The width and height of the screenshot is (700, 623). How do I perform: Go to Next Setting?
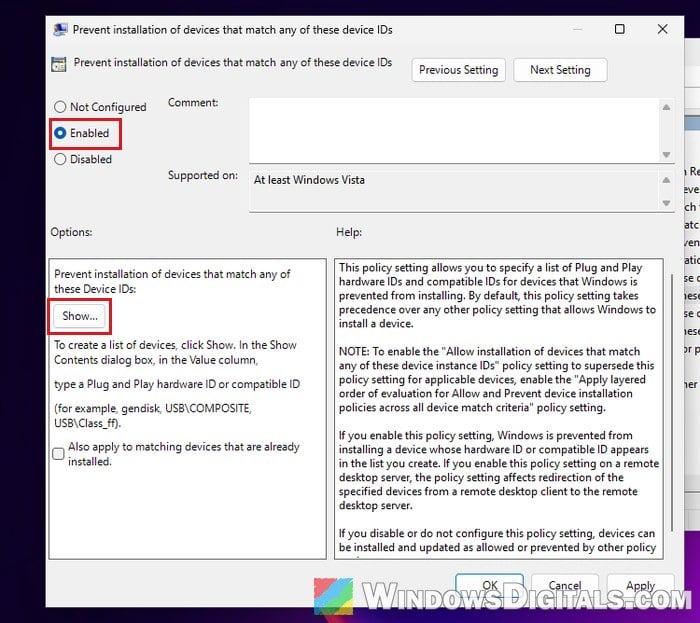[x=560, y=70]
